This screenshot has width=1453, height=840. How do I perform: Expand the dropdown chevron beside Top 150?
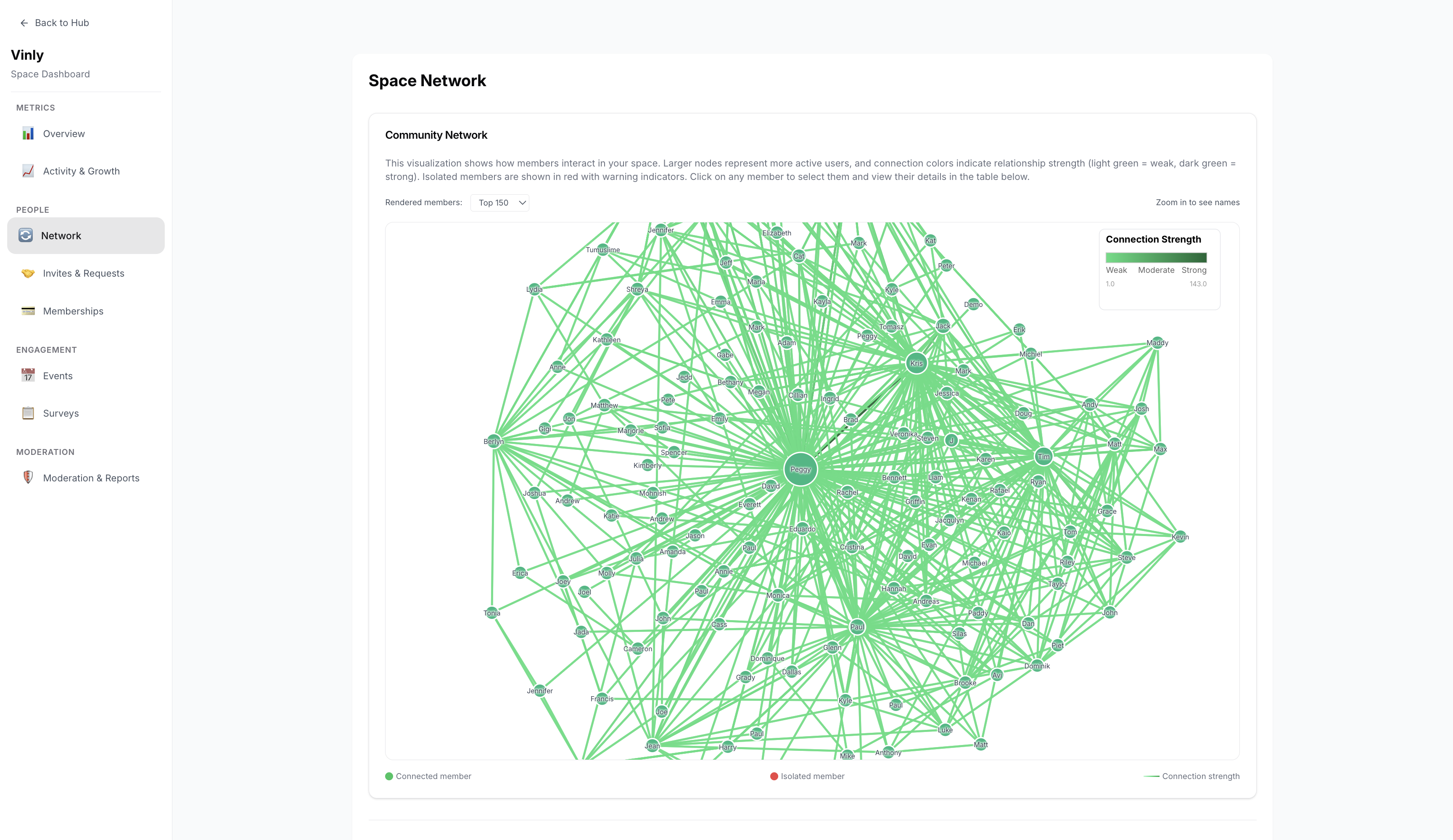coord(522,203)
